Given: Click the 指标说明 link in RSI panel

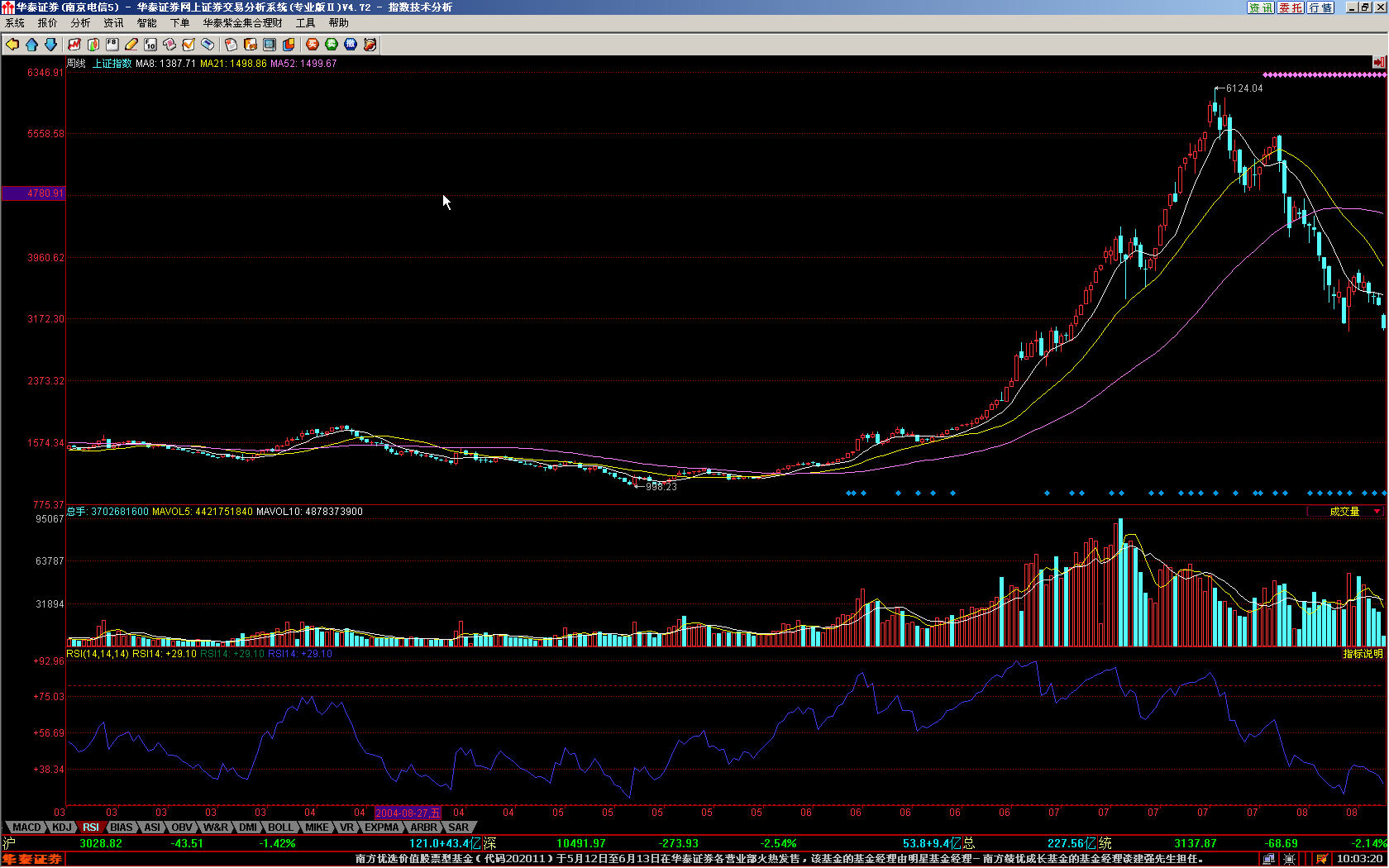Looking at the screenshot, I should [x=1362, y=654].
